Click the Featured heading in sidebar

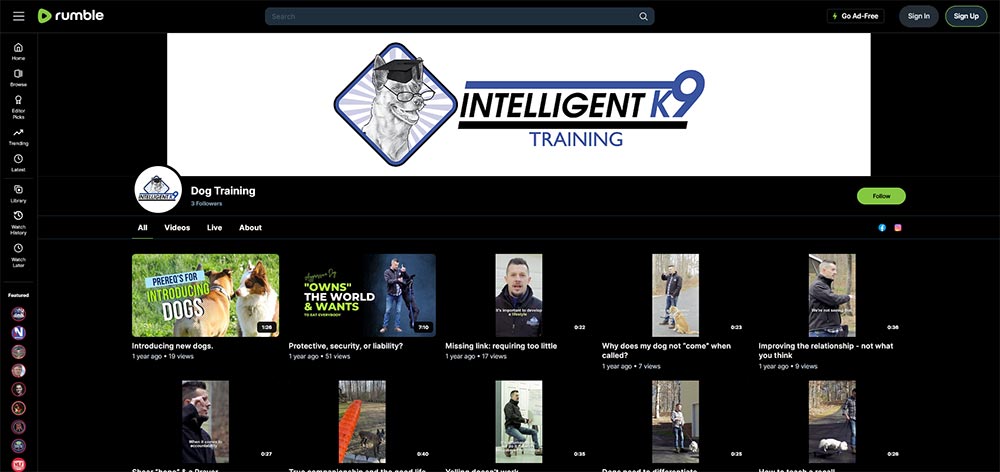[x=18, y=295]
